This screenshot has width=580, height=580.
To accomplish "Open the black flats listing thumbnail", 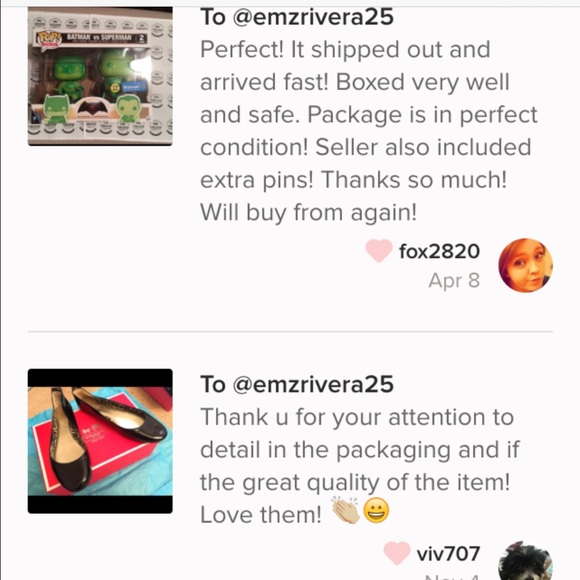I will [100, 441].
